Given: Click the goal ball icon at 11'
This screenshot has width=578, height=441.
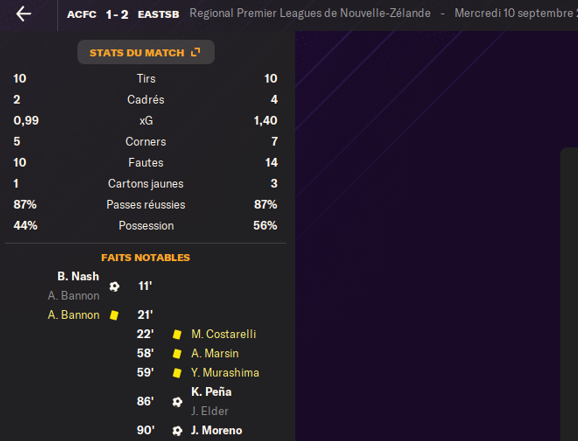Looking at the screenshot, I should click(x=114, y=286).
